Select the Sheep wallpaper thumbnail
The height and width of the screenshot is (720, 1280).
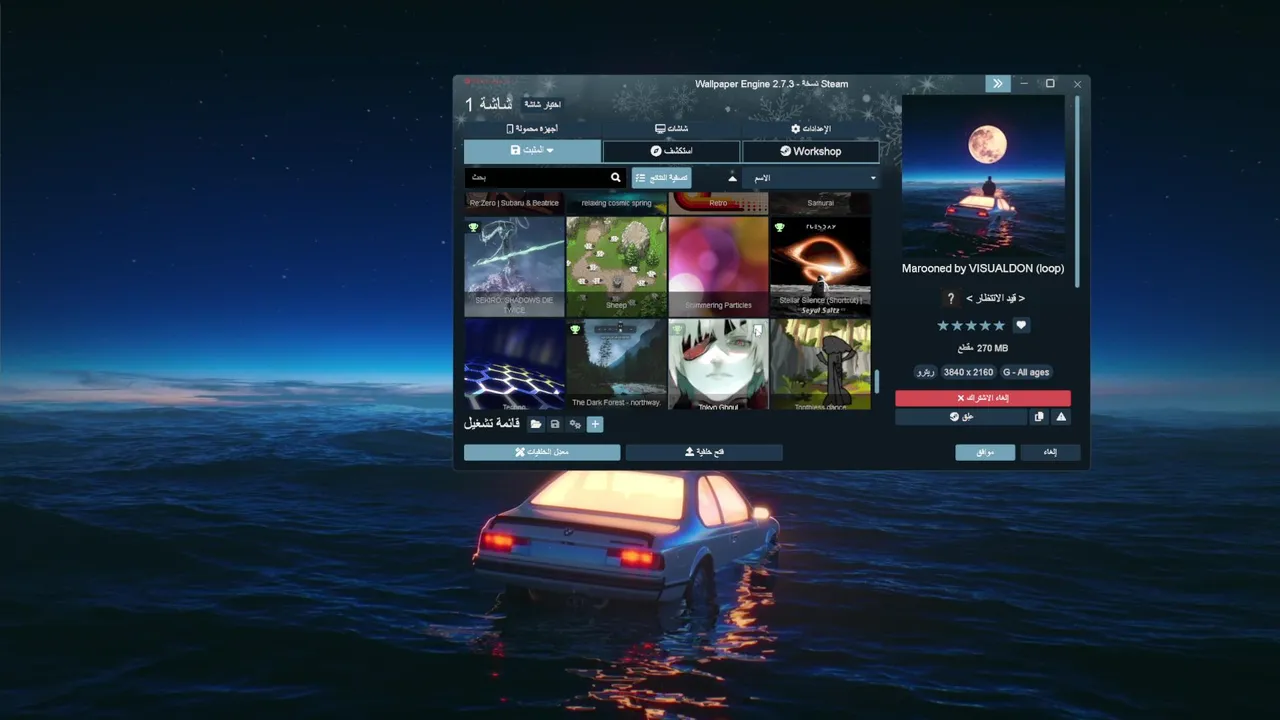pos(616,267)
